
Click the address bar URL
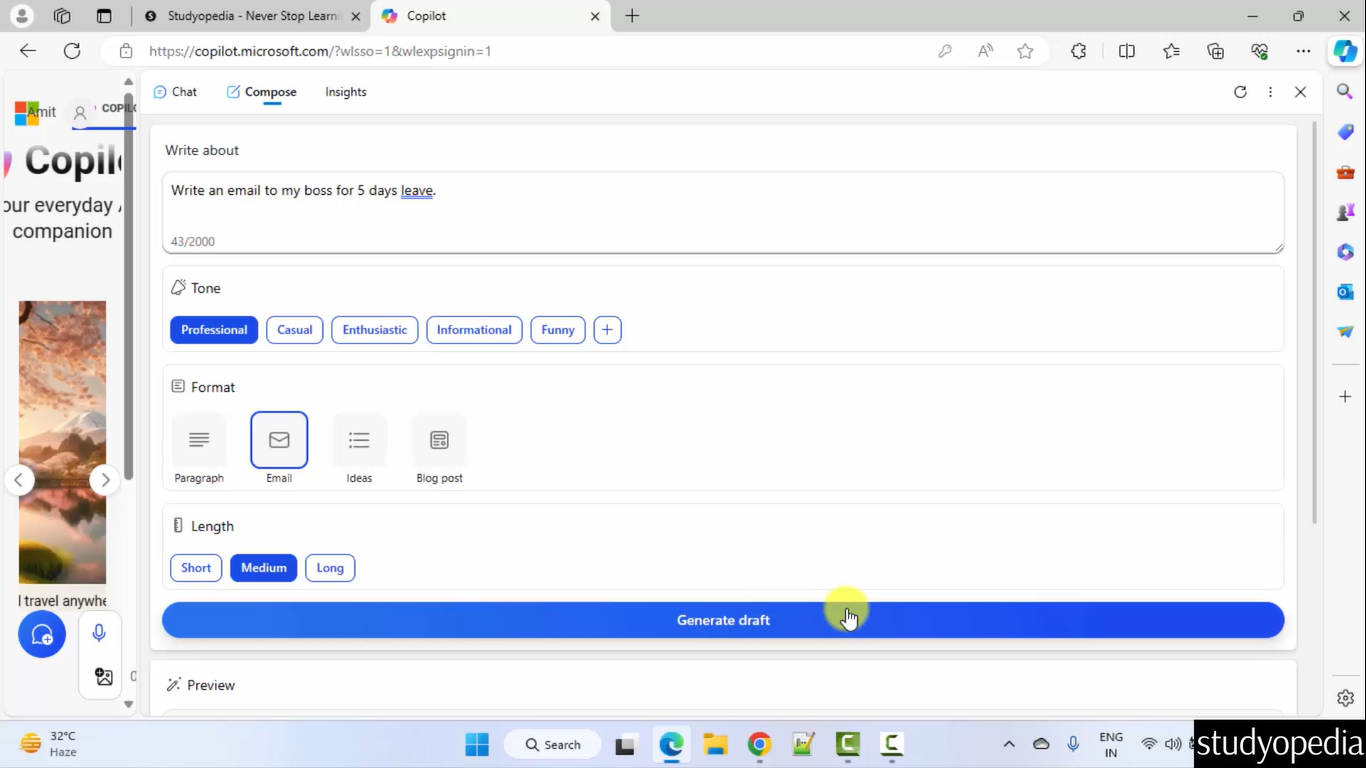click(x=320, y=51)
